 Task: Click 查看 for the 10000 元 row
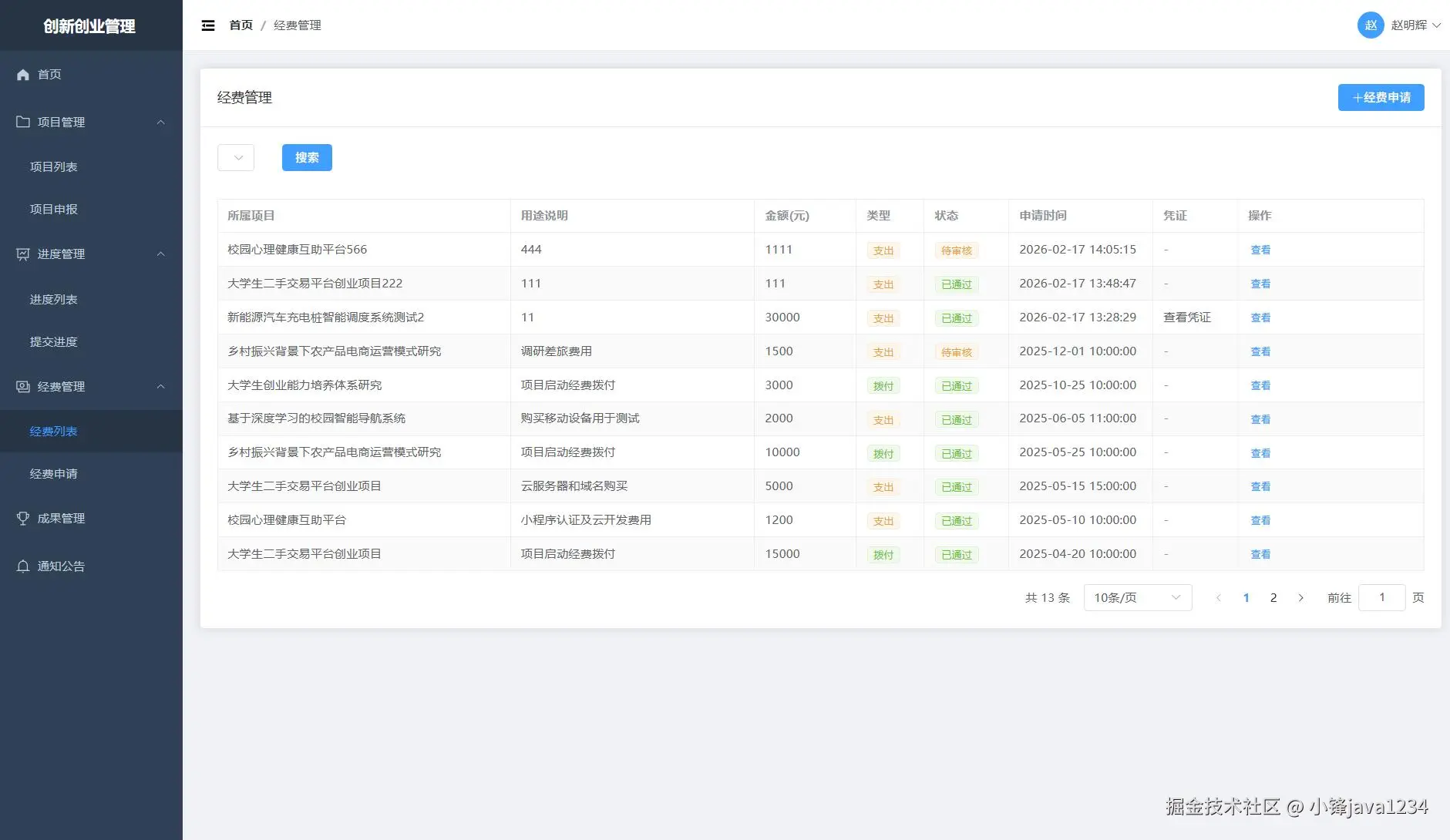tap(1260, 454)
